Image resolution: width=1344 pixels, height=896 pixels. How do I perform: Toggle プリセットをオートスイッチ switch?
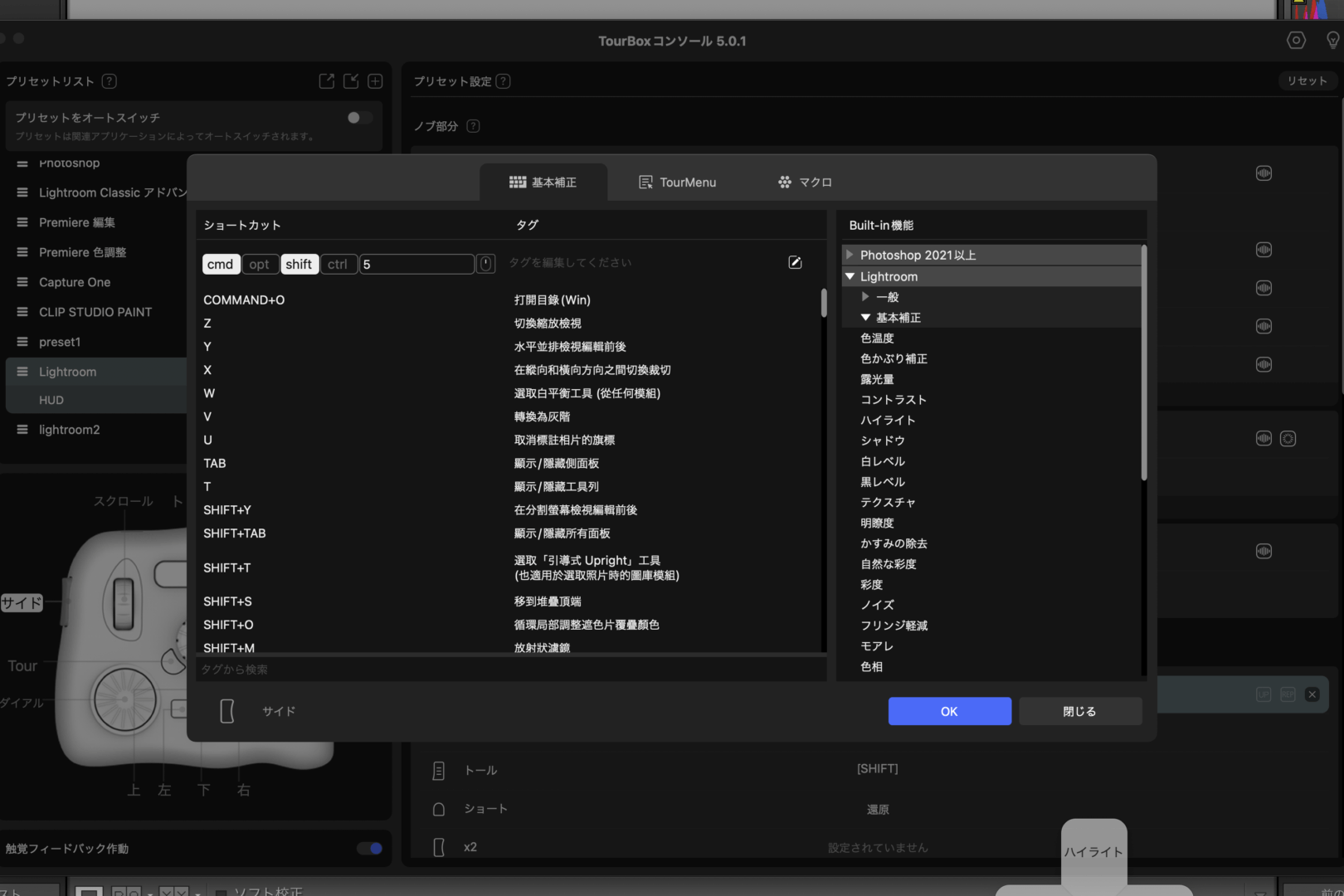tap(359, 118)
